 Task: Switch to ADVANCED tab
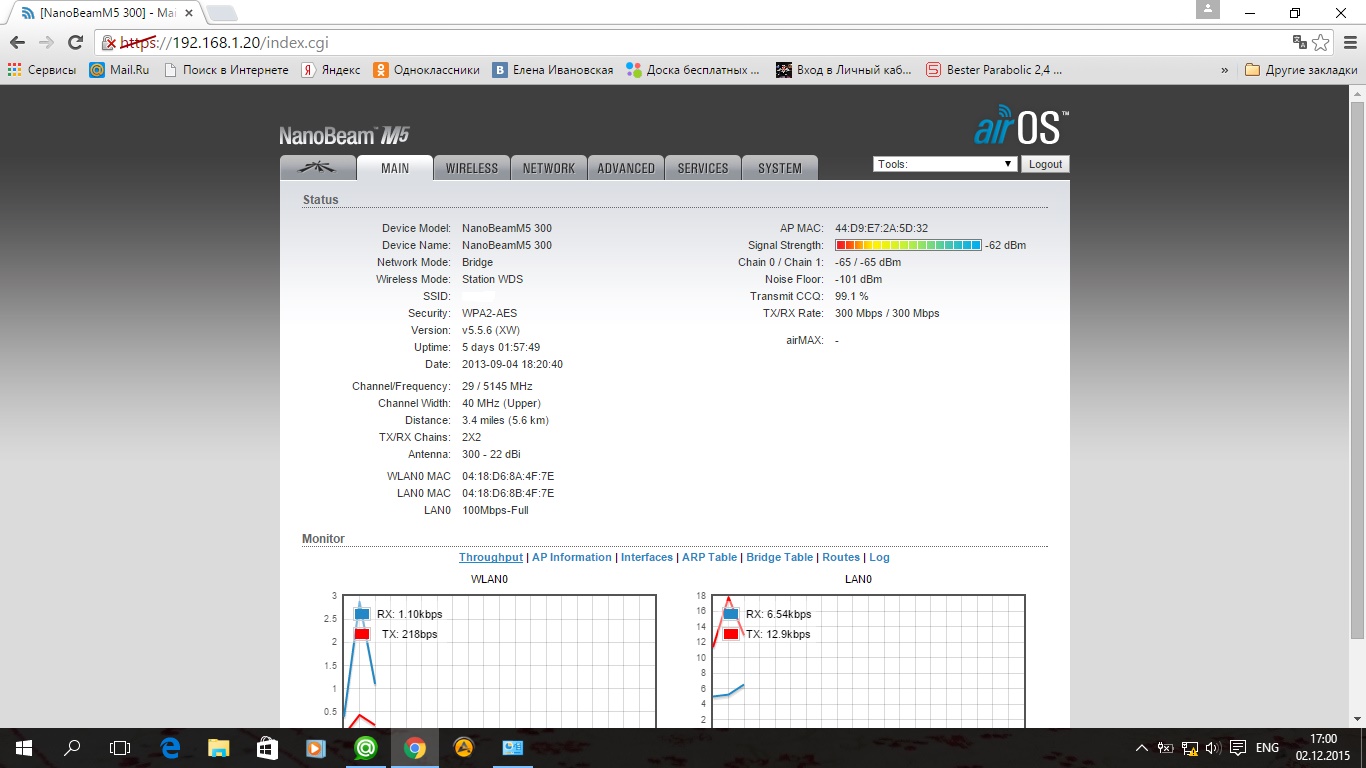click(626, 168)
